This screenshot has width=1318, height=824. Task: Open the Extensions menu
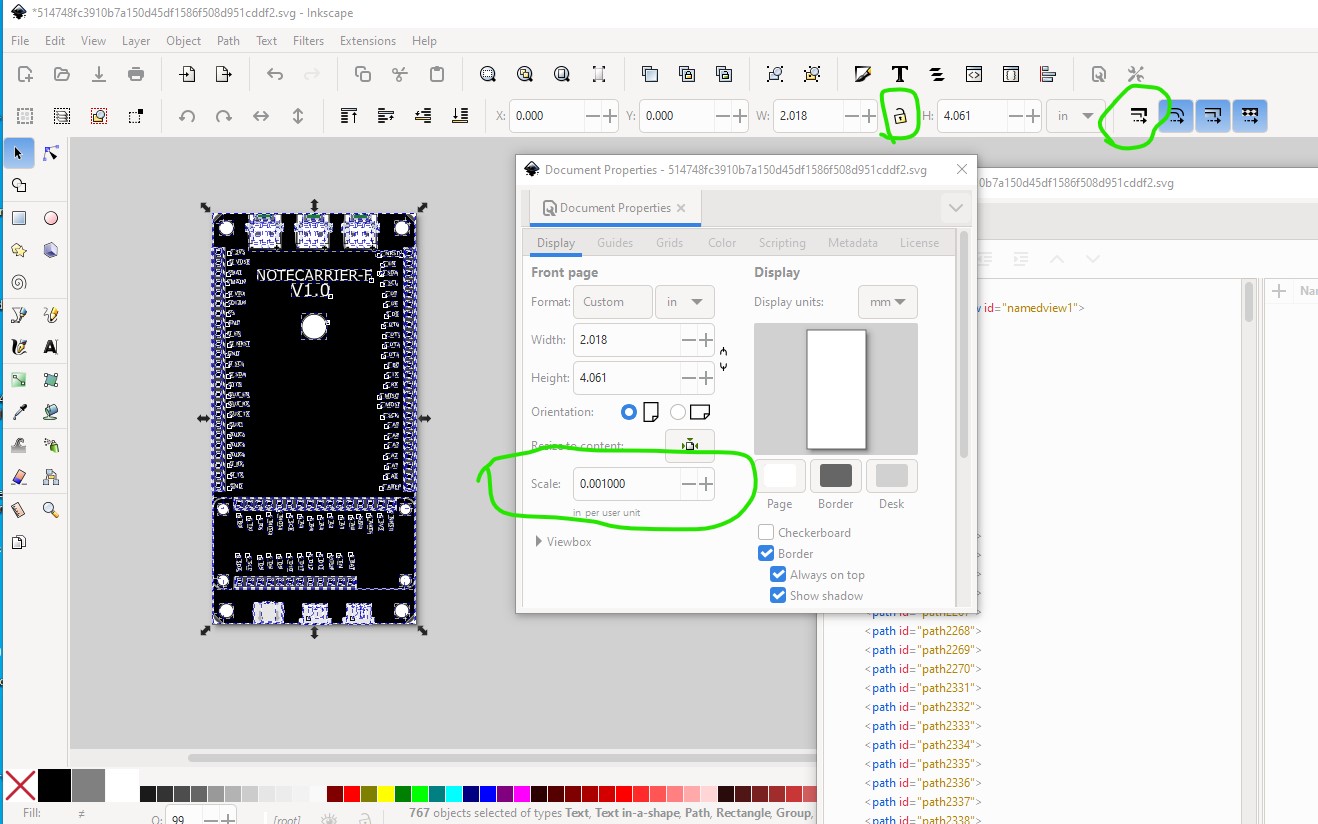368,41
